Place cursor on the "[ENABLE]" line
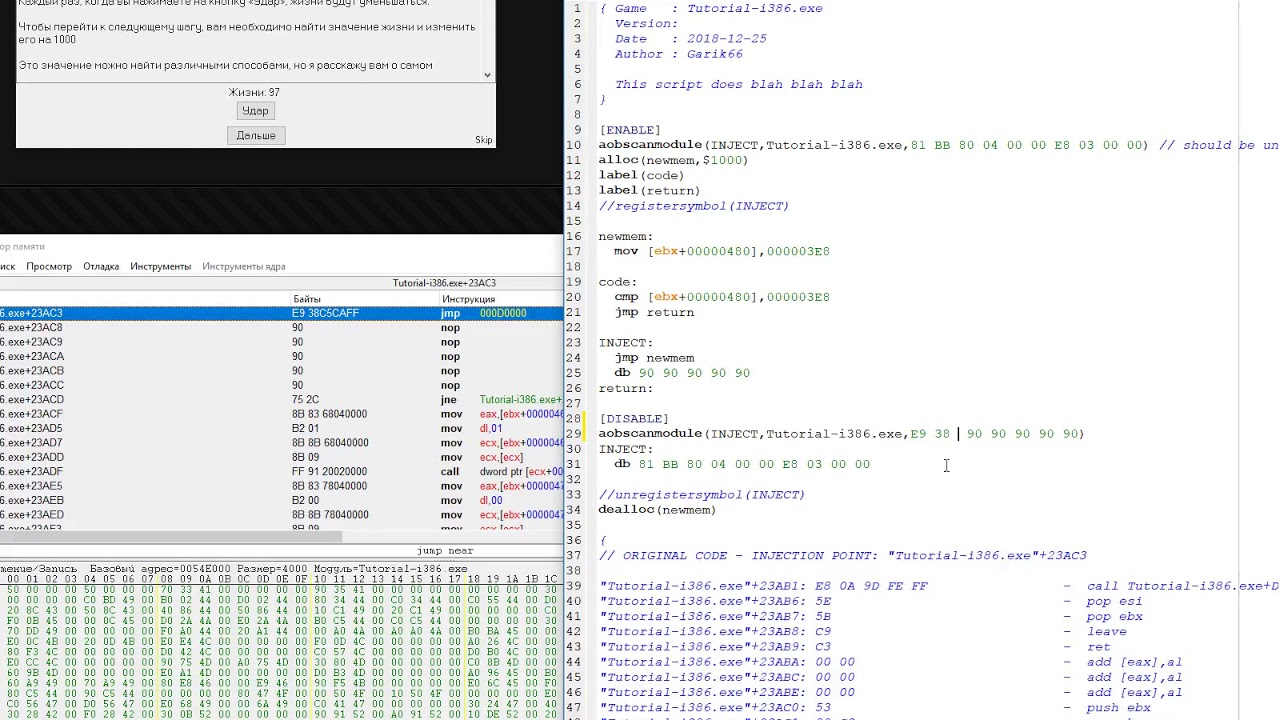This screenshot has height=720, width=1280. (x=630, y=130)
